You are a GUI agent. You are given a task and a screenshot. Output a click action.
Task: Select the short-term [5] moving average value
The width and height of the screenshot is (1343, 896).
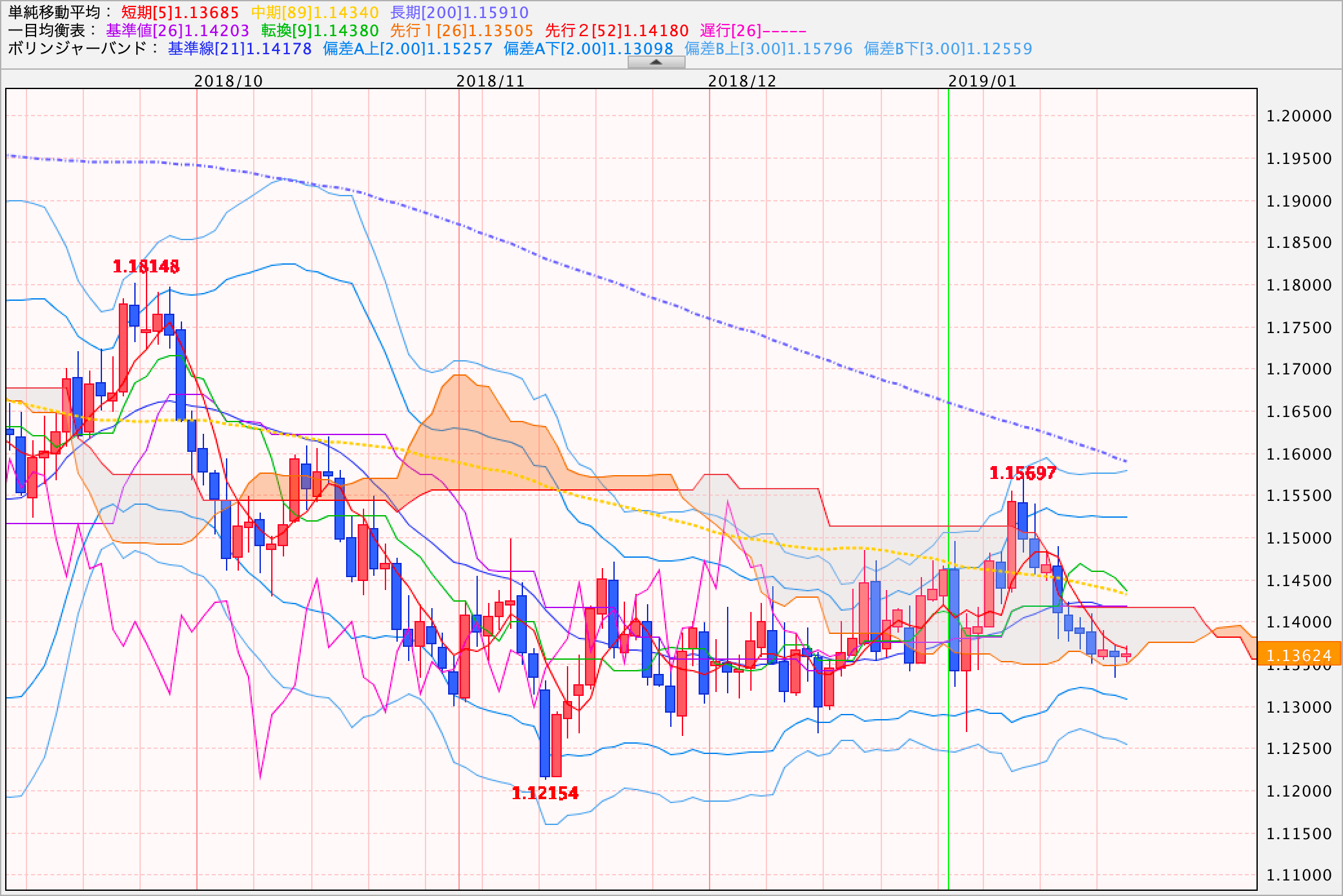coord(180,13)
